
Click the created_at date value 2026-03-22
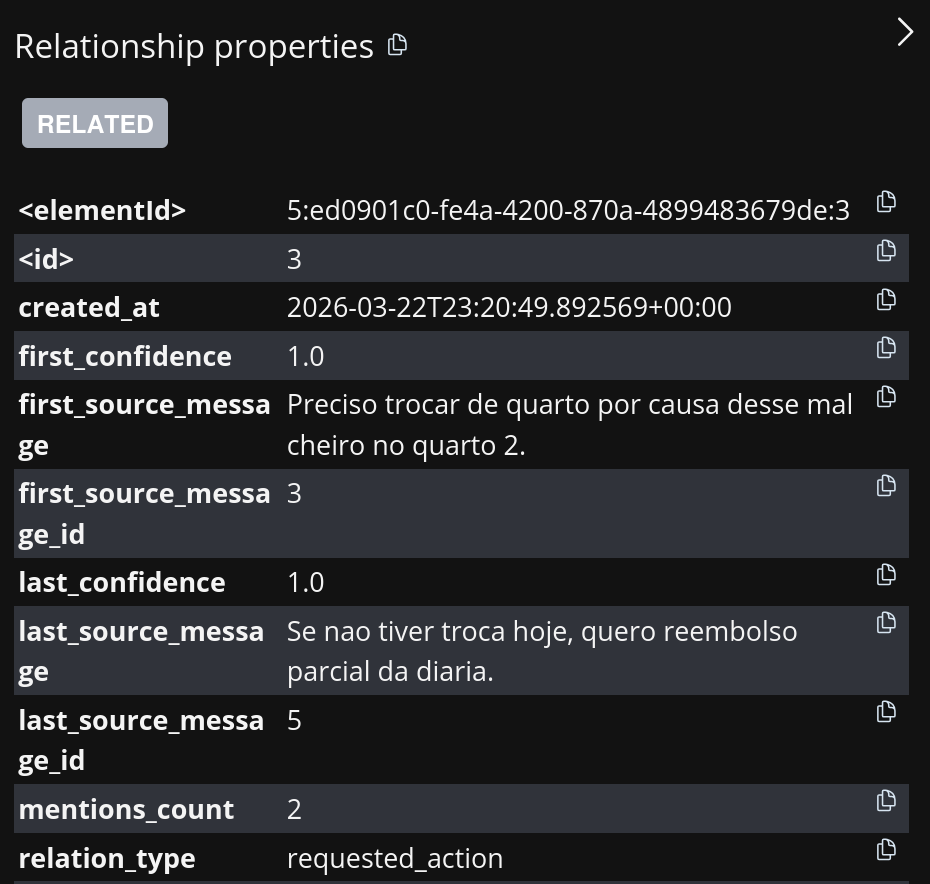point(508,308)
